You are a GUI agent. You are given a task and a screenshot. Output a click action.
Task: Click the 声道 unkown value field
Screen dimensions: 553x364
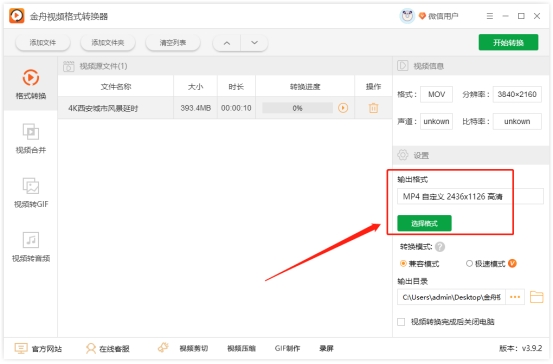click(436, 121)
